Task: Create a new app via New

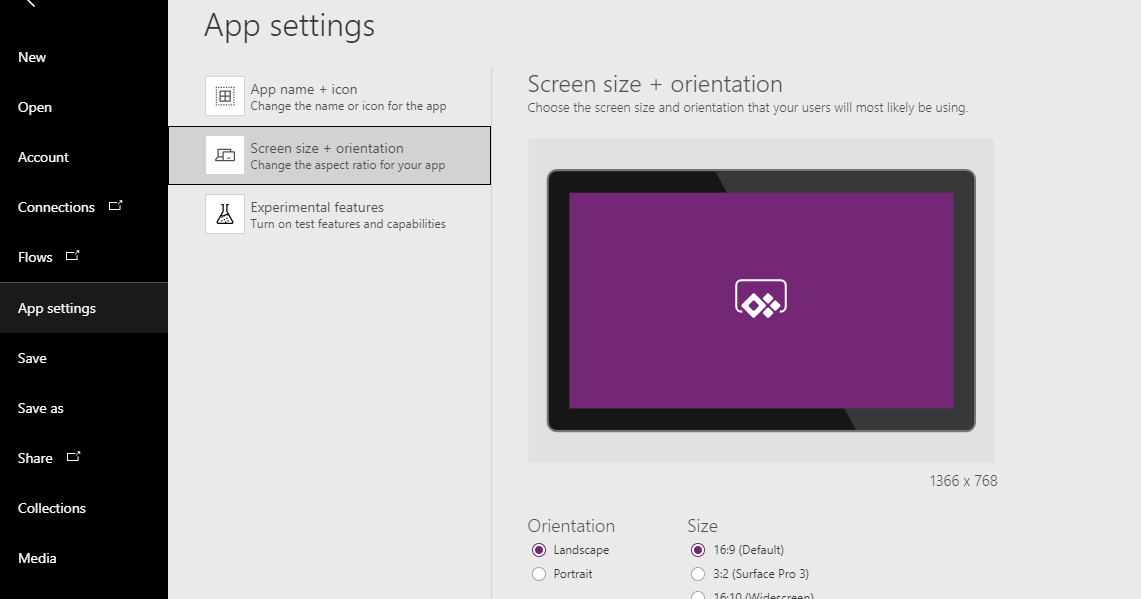Action: [31, 57]
